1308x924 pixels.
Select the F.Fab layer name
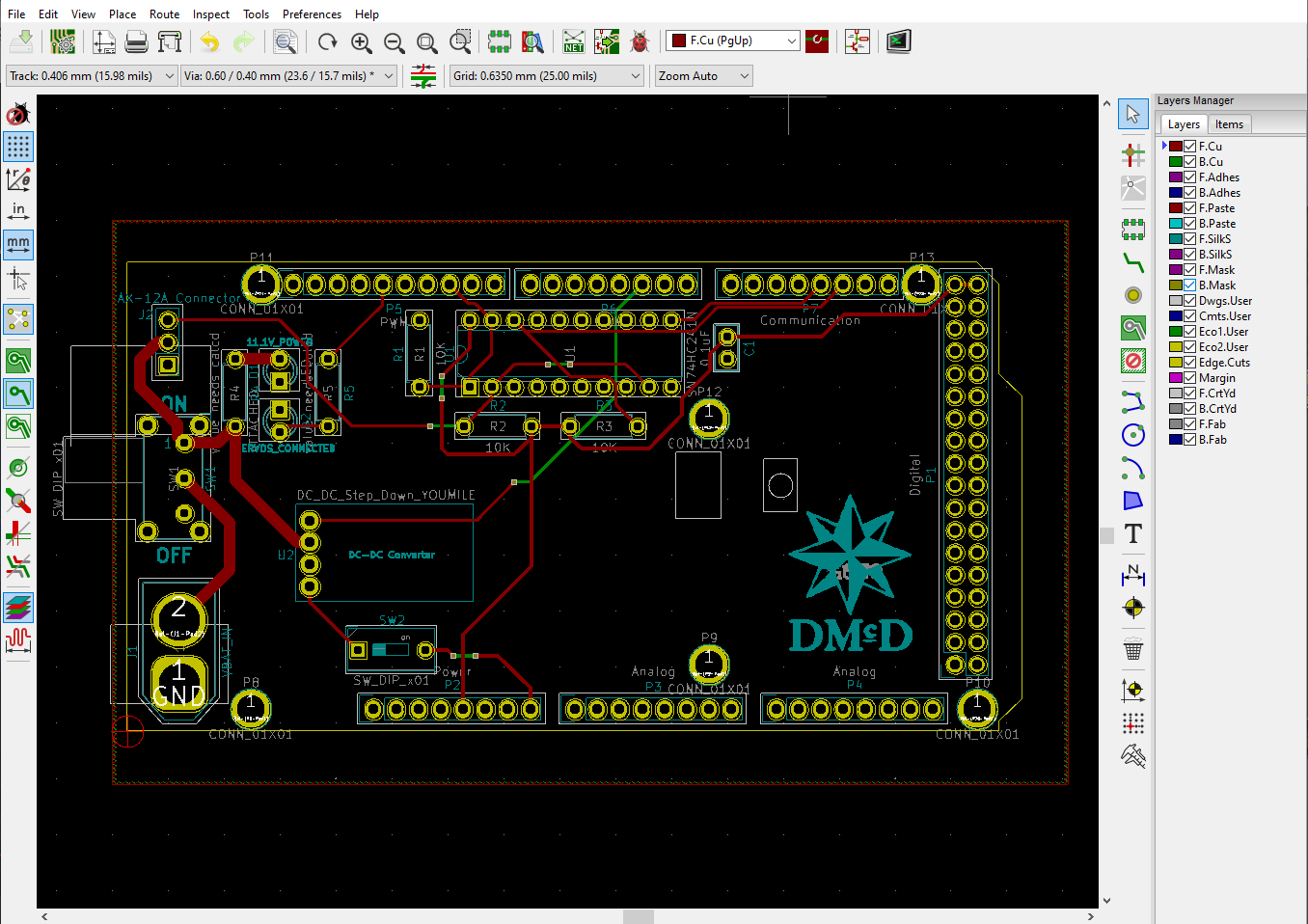1213,424
